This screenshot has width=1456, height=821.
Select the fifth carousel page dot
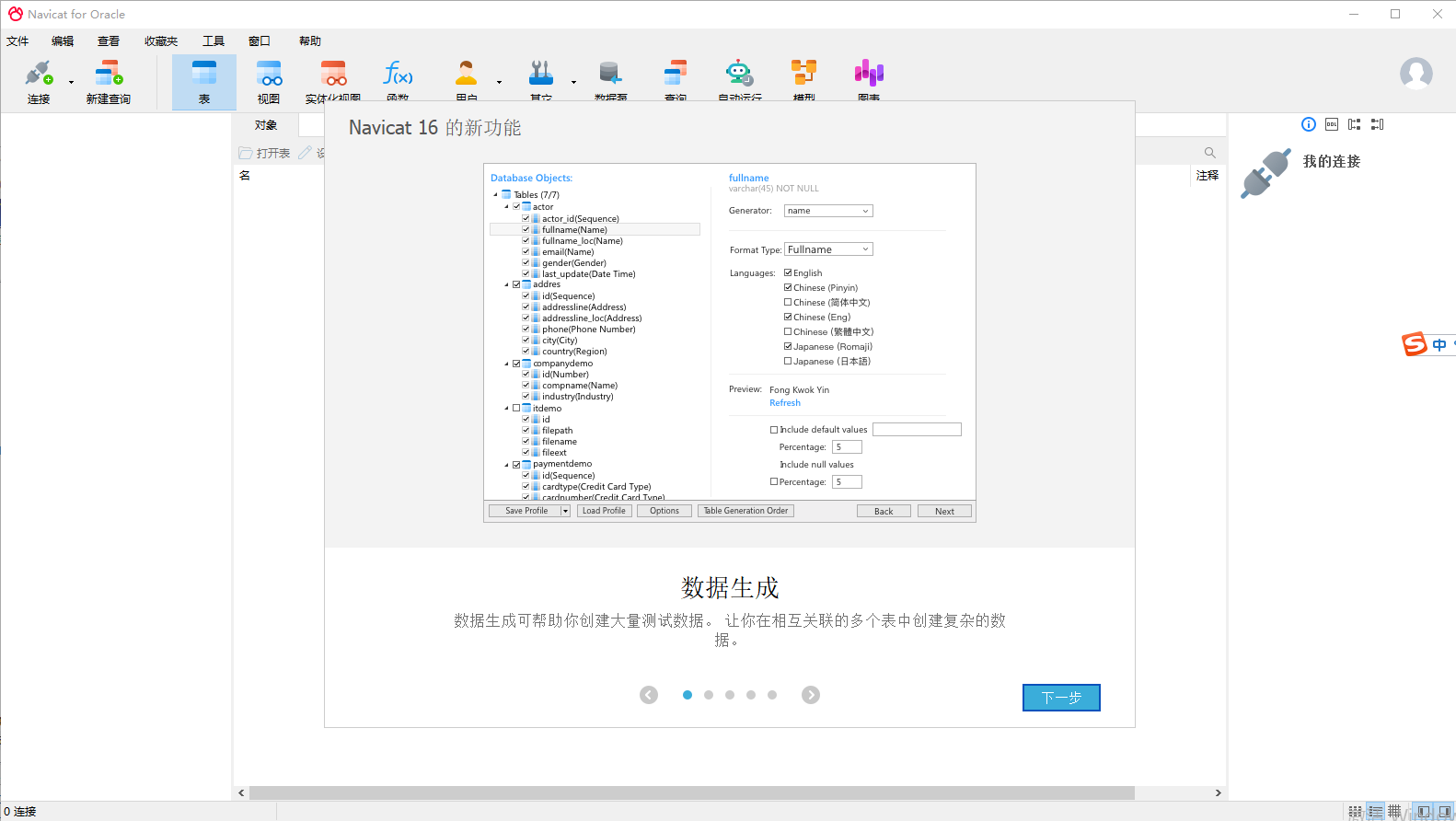coord(772,695)
